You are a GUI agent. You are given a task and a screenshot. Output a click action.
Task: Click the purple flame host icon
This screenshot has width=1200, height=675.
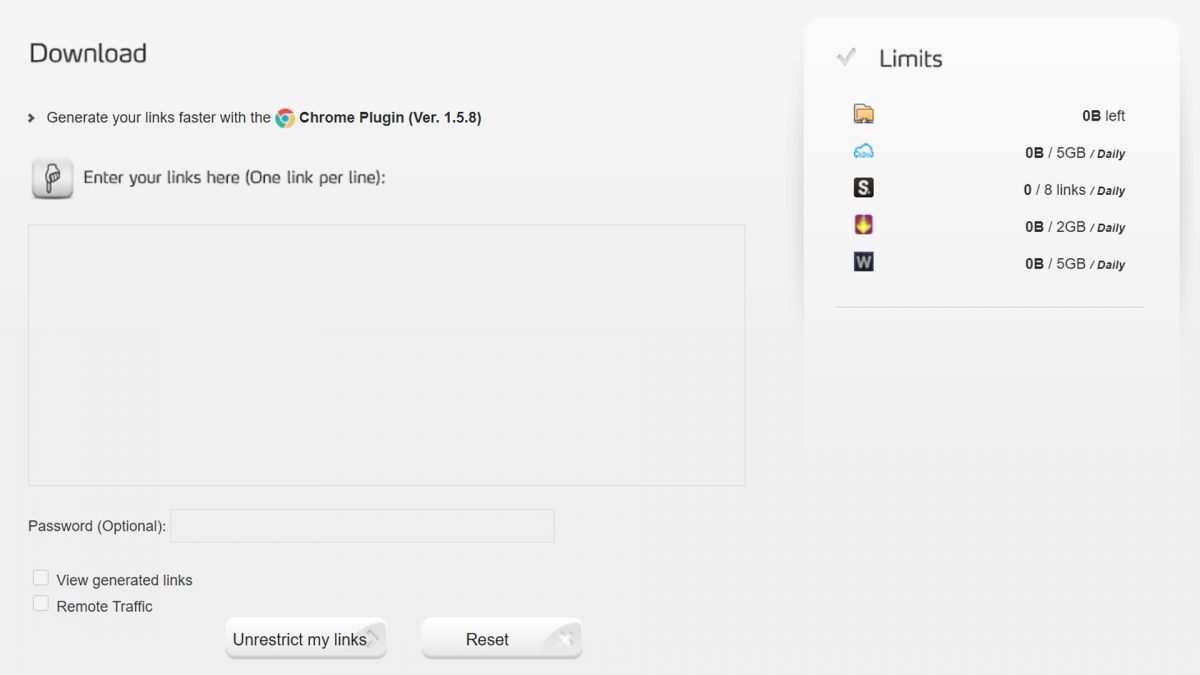(864, 225)
